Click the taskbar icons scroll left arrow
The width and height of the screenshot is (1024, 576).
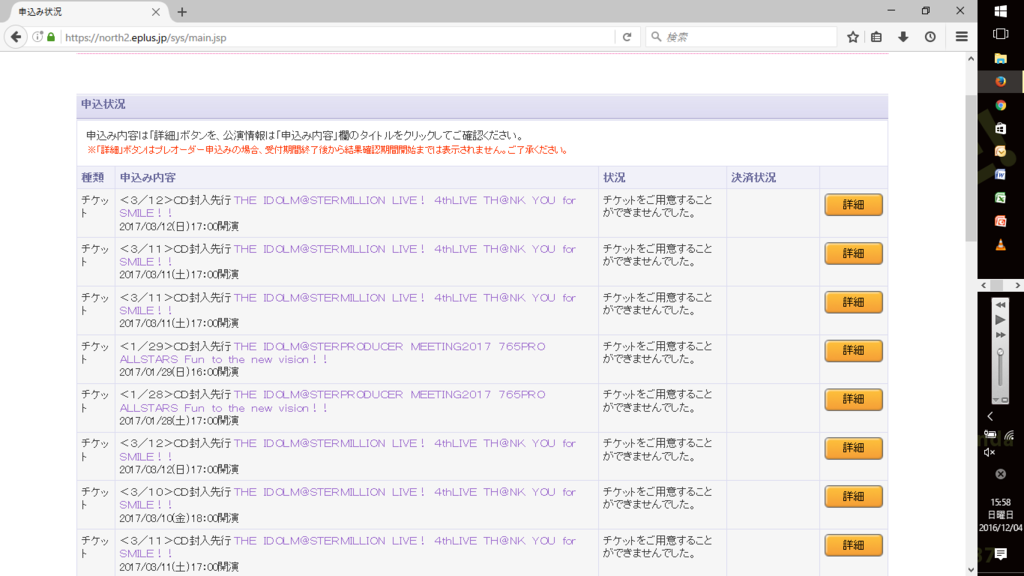(x=984, y=285)
